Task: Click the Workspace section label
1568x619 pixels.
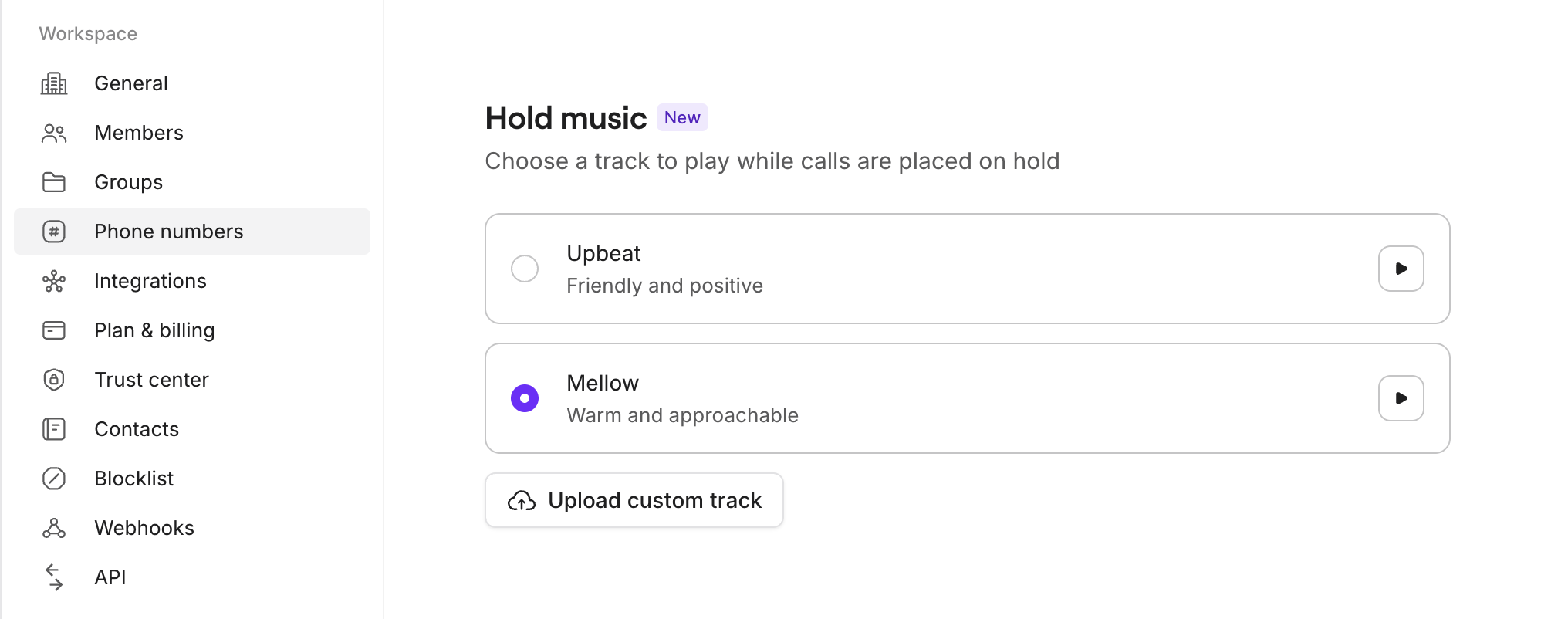Action: pyautogui.click(x=87, y=33)
